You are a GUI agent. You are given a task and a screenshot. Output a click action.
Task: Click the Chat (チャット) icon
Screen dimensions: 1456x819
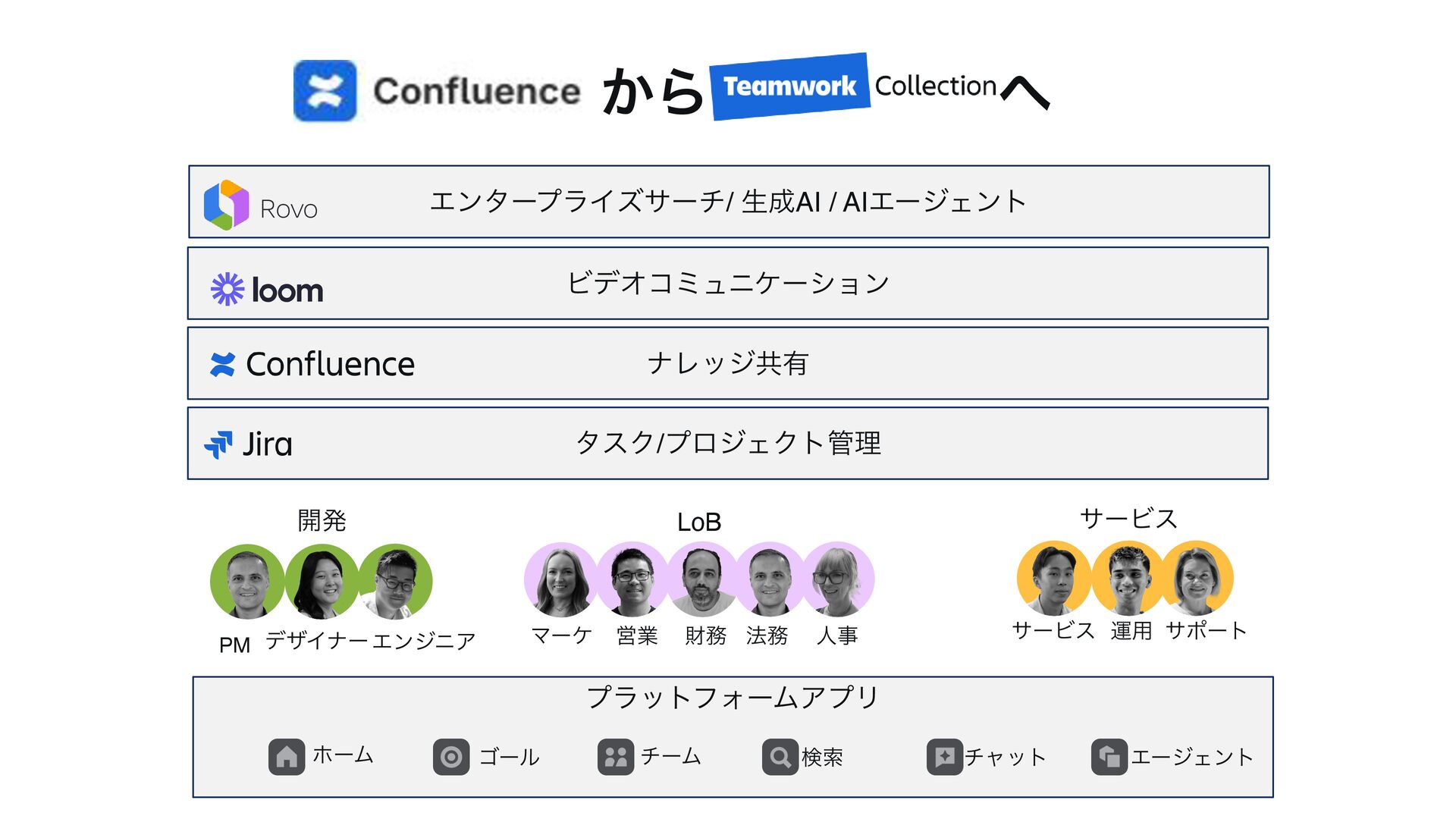tap(944, 757)
